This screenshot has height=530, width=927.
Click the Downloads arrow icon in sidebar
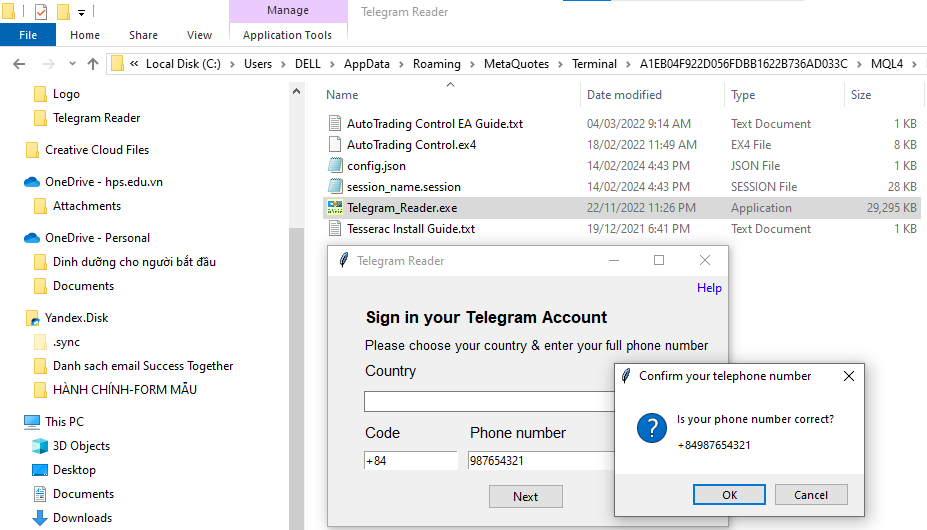click(40, 518)
